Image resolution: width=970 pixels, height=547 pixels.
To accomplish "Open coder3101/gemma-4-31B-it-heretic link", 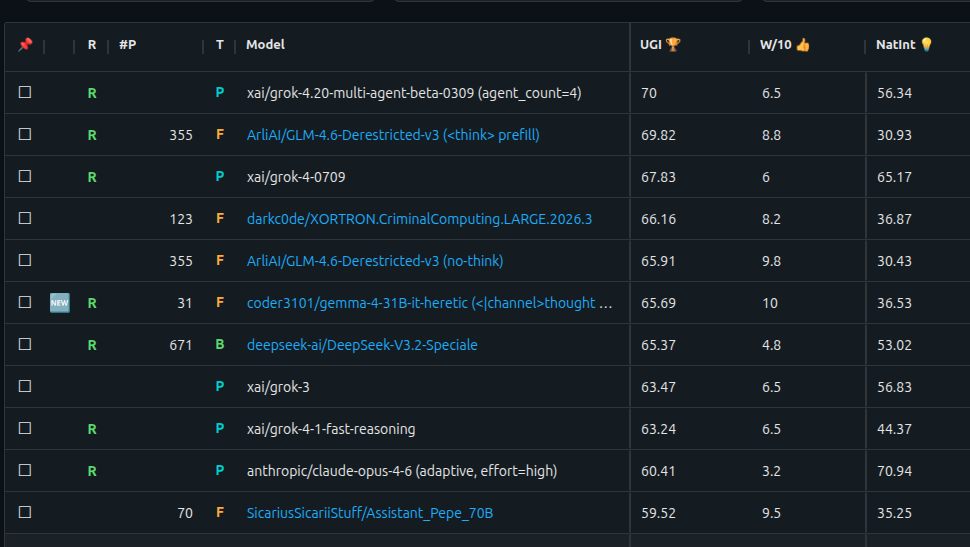I will pos(429,303).
